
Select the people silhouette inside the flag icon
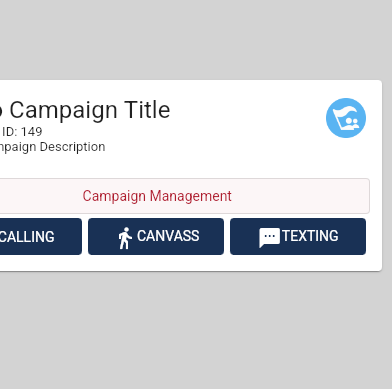pos(352,123)
